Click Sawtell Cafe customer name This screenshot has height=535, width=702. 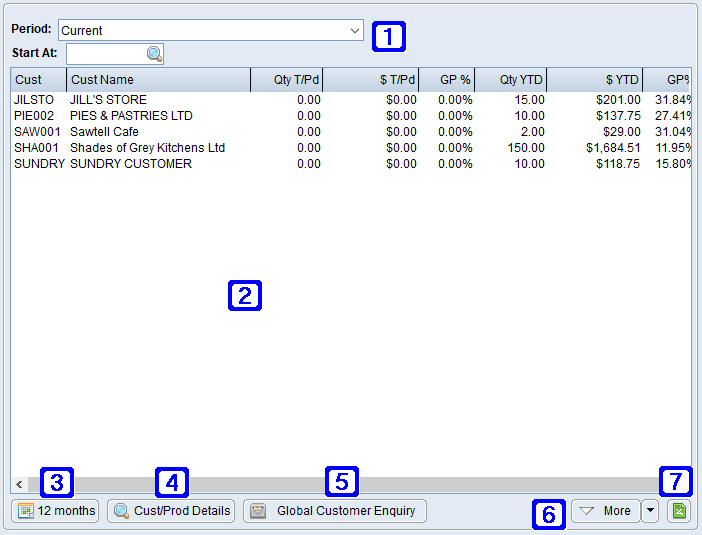104,132
